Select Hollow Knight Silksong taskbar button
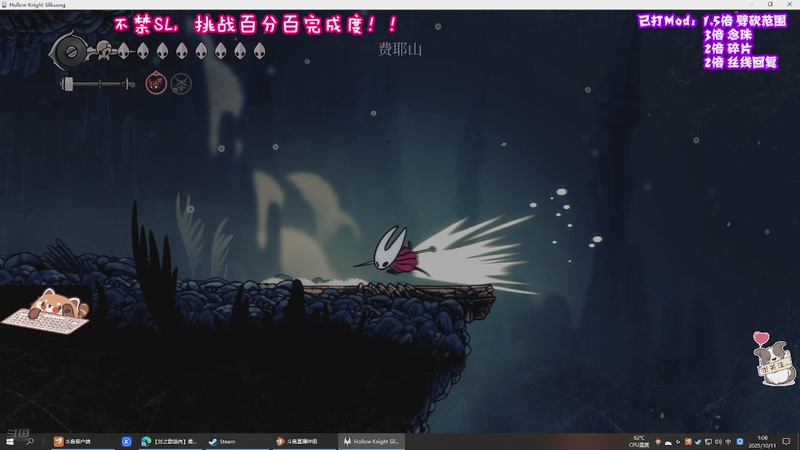The image size is (800, 450). point(371,441)
